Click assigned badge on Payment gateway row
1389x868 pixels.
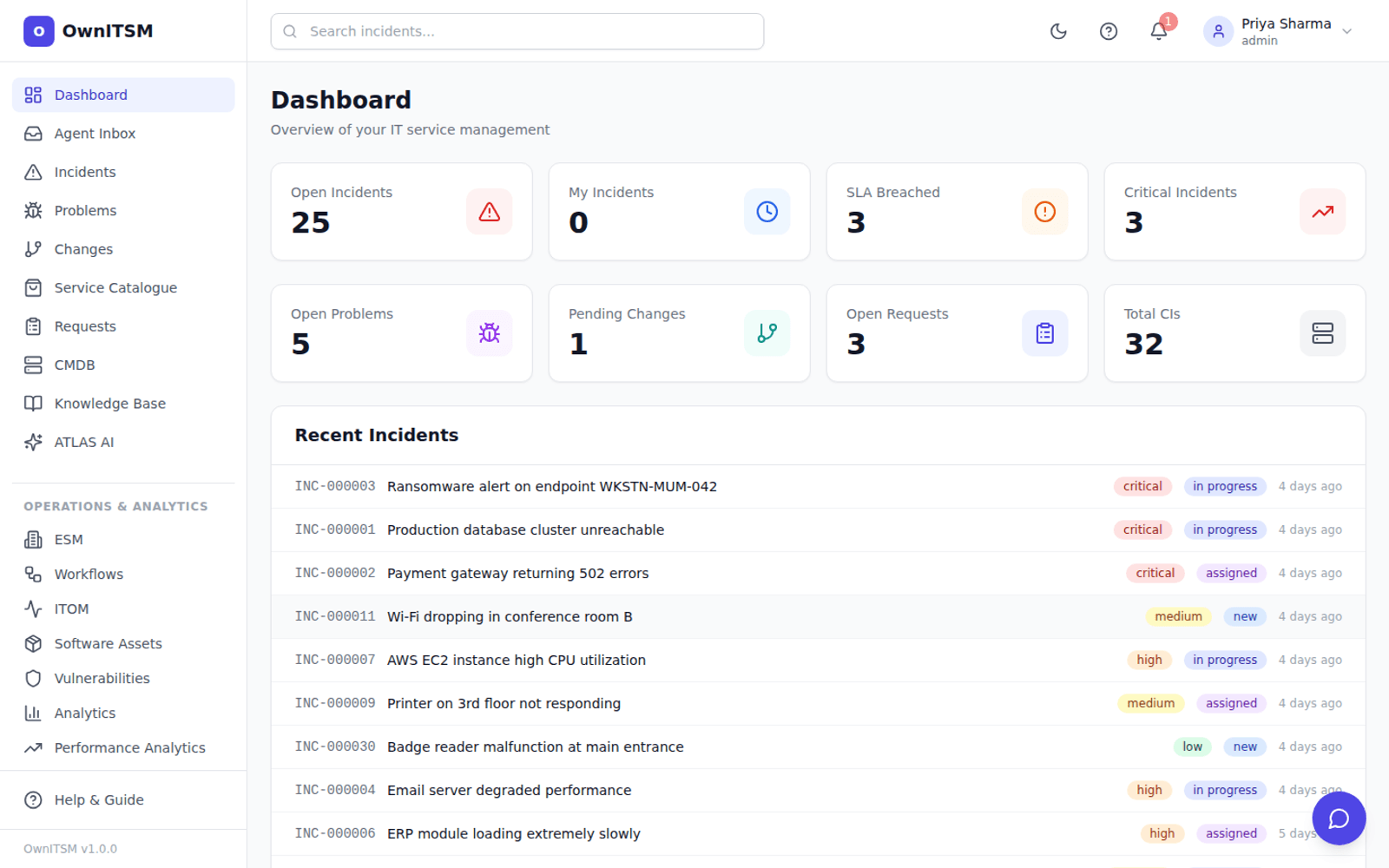click(1231, 574)
